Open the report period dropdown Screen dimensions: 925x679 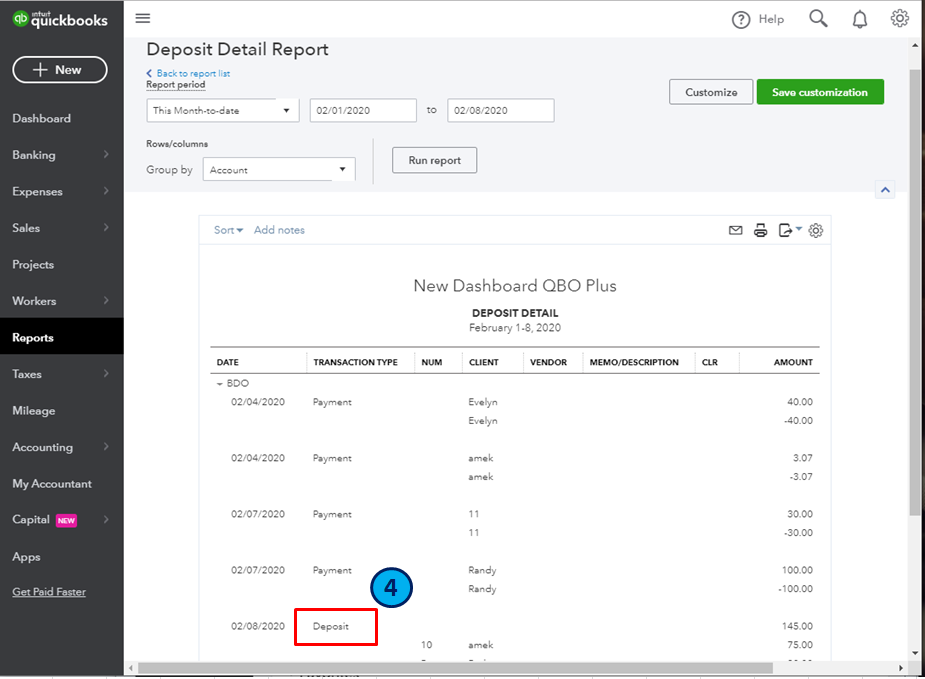coord(222,110)
